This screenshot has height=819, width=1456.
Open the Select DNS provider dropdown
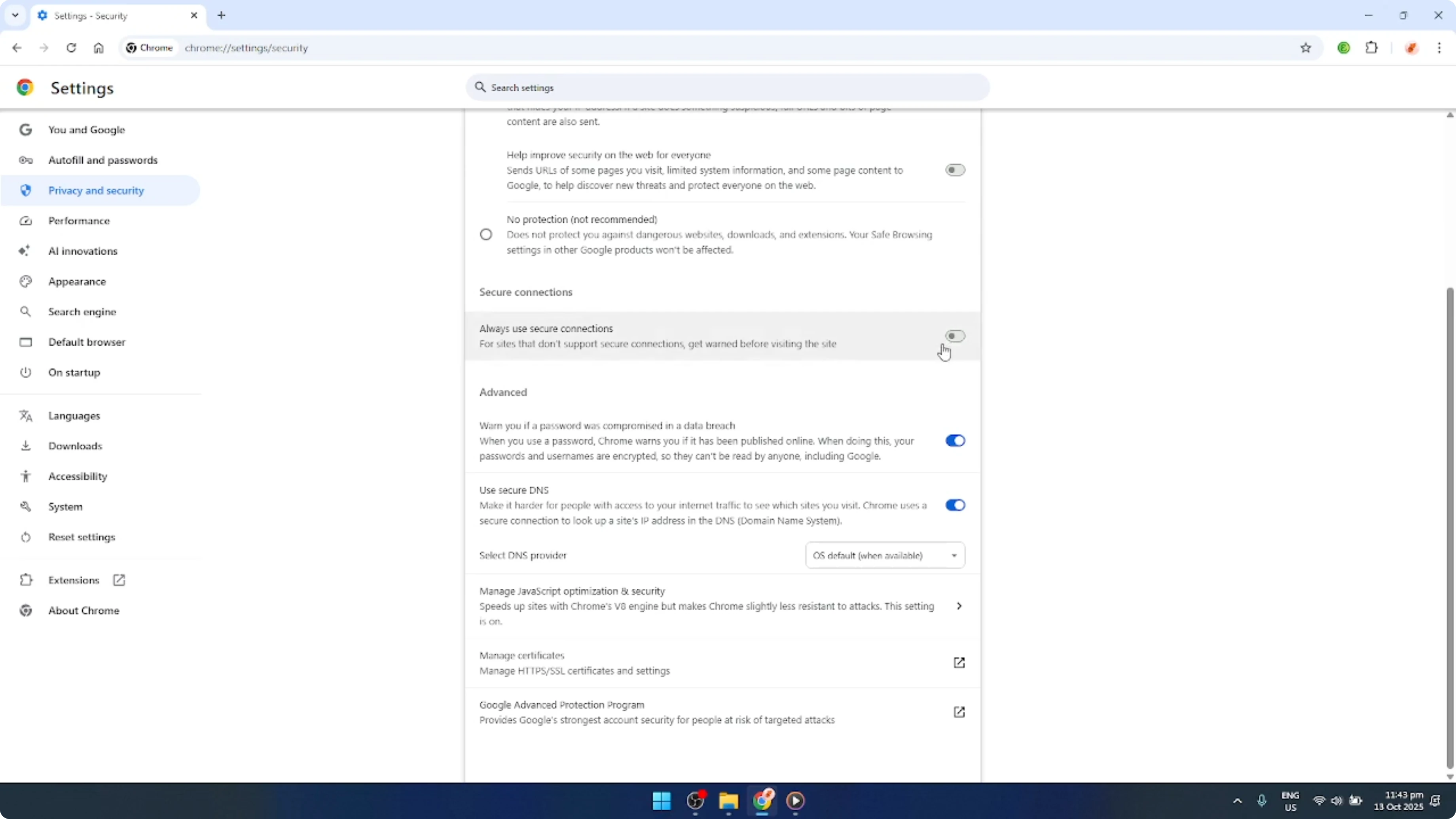[885, 555]
